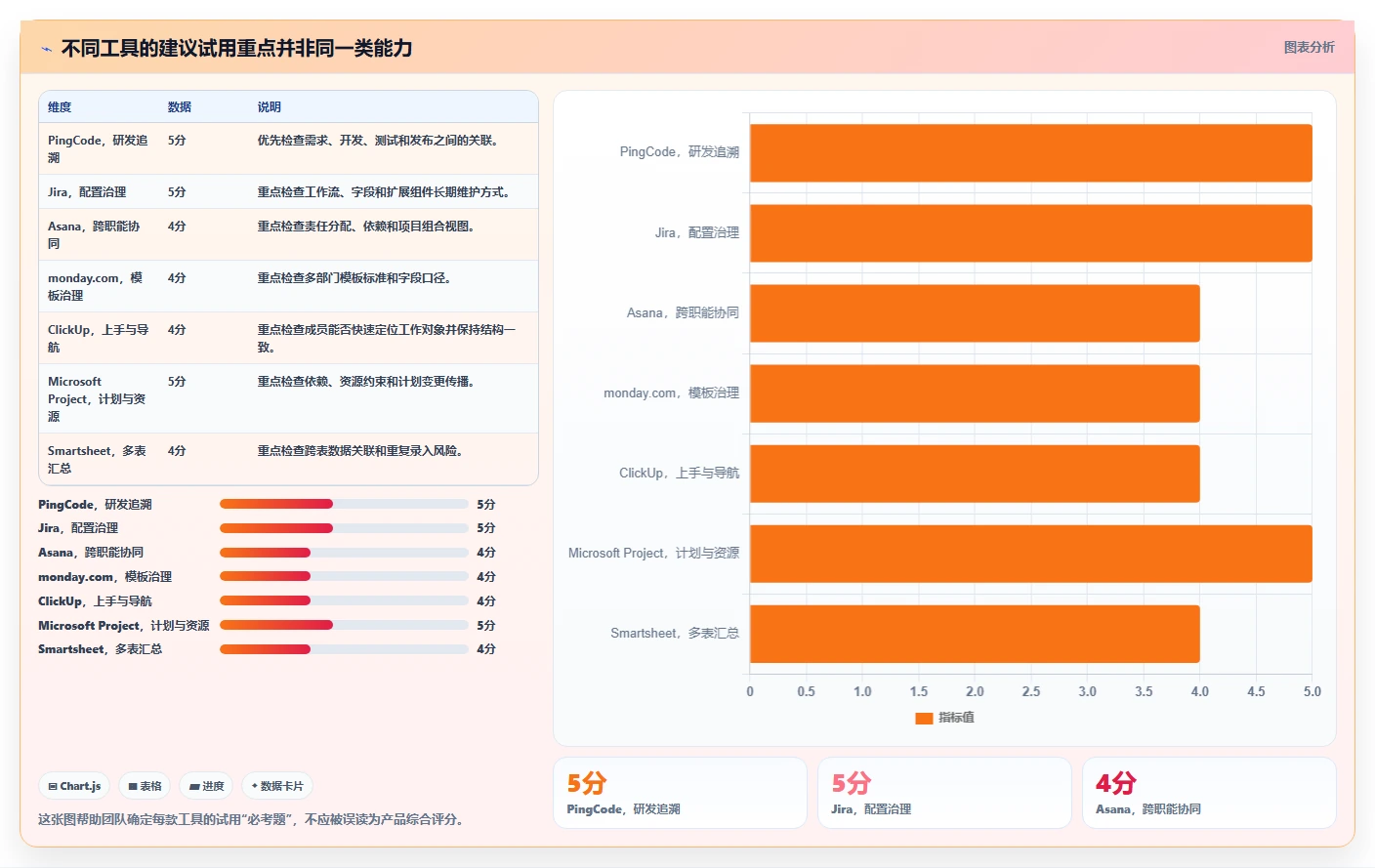Click the Microsoft Project bar in chart
Viewport: 1375px width, 868px height.
(x=1031, y=554)
